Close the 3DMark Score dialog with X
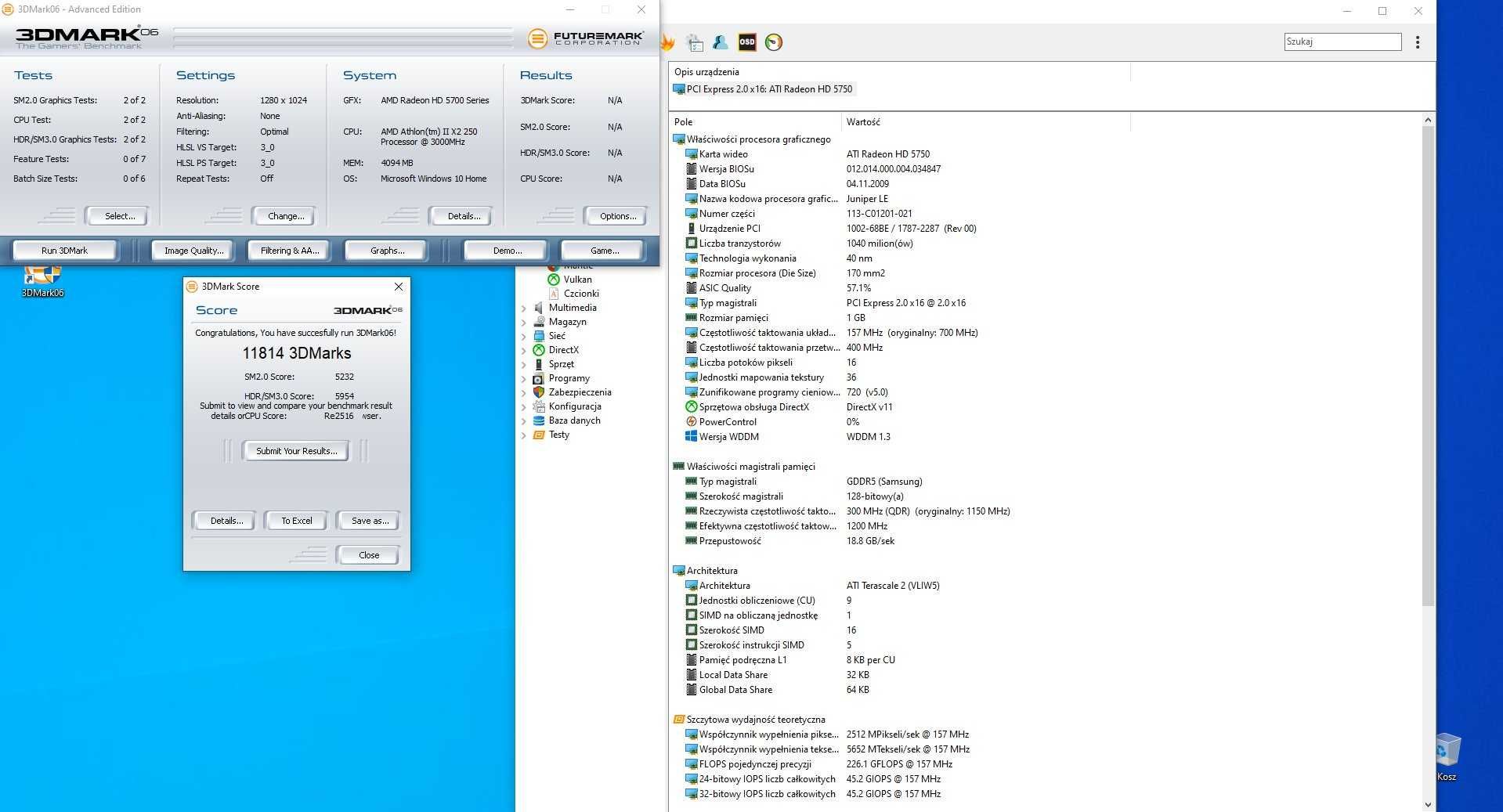Image resolution: width=1503 pixels, height=812 pixels. pyautogui.click(x=399, y=287)
